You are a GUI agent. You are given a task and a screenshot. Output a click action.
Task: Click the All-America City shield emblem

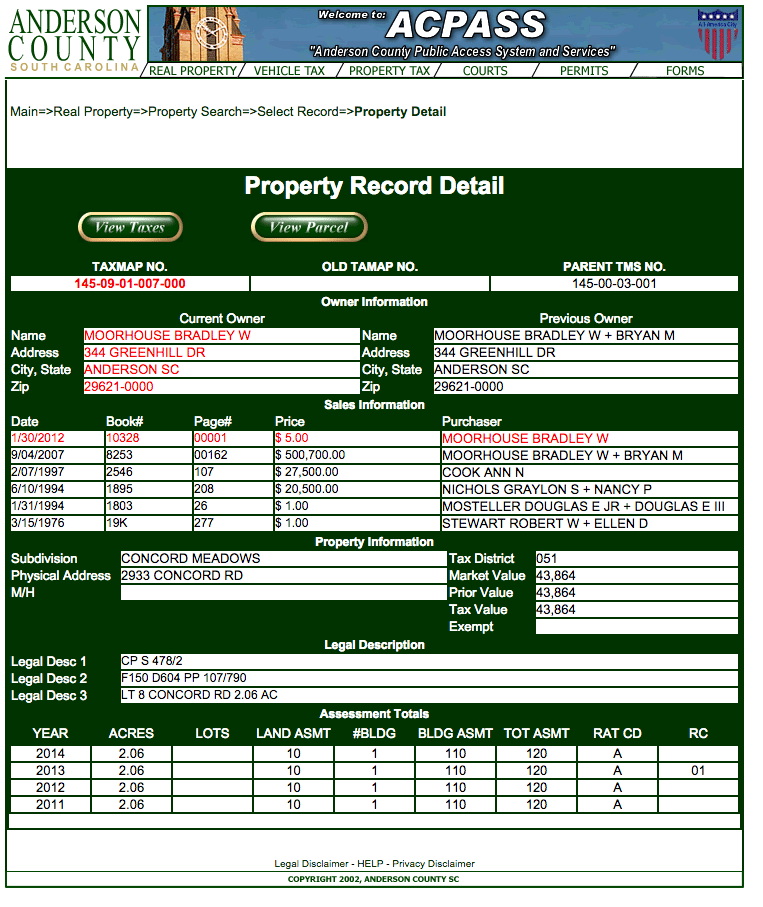(x=716, y=35)
